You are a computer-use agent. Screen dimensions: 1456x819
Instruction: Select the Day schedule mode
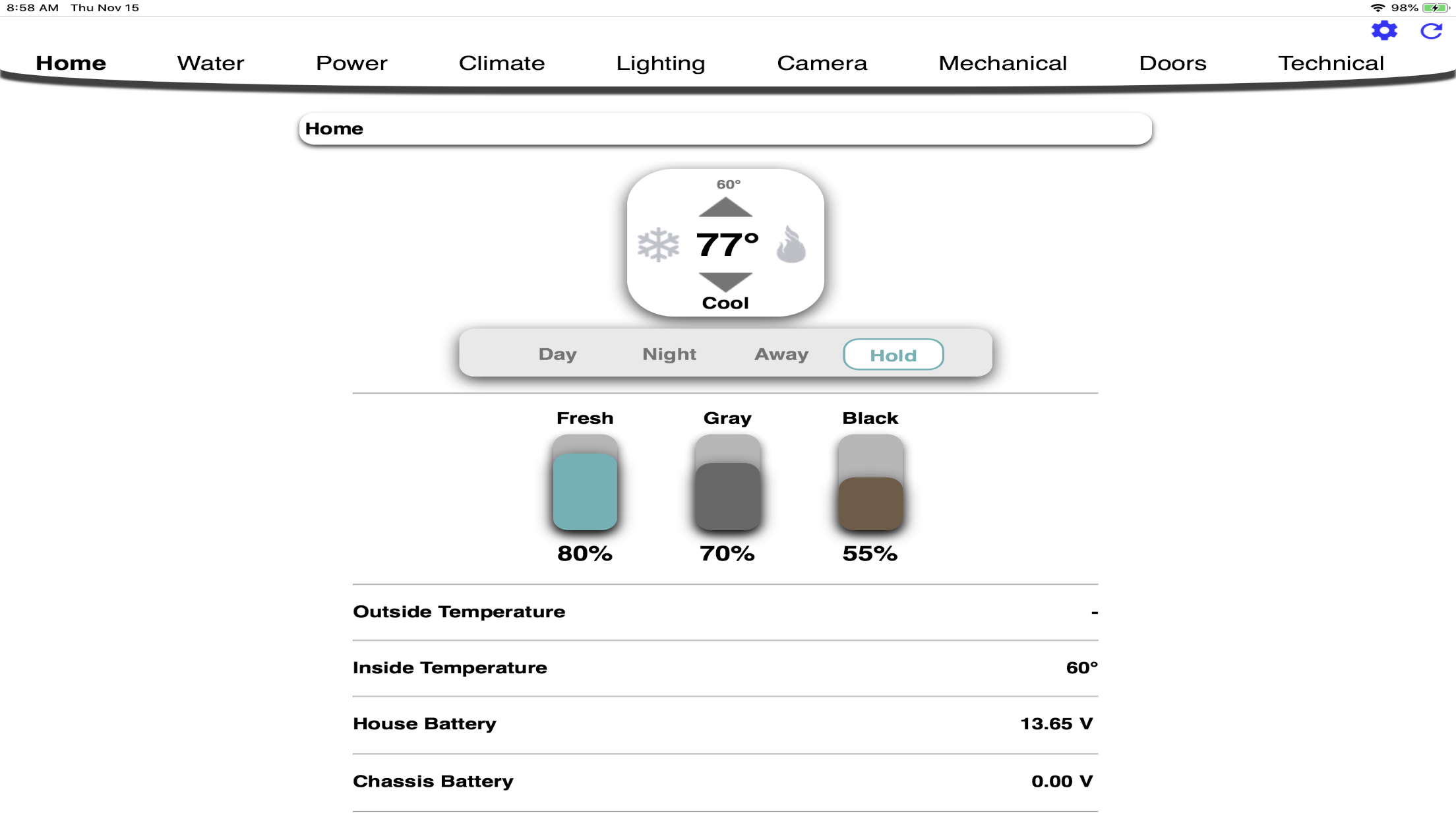[557, 354]
